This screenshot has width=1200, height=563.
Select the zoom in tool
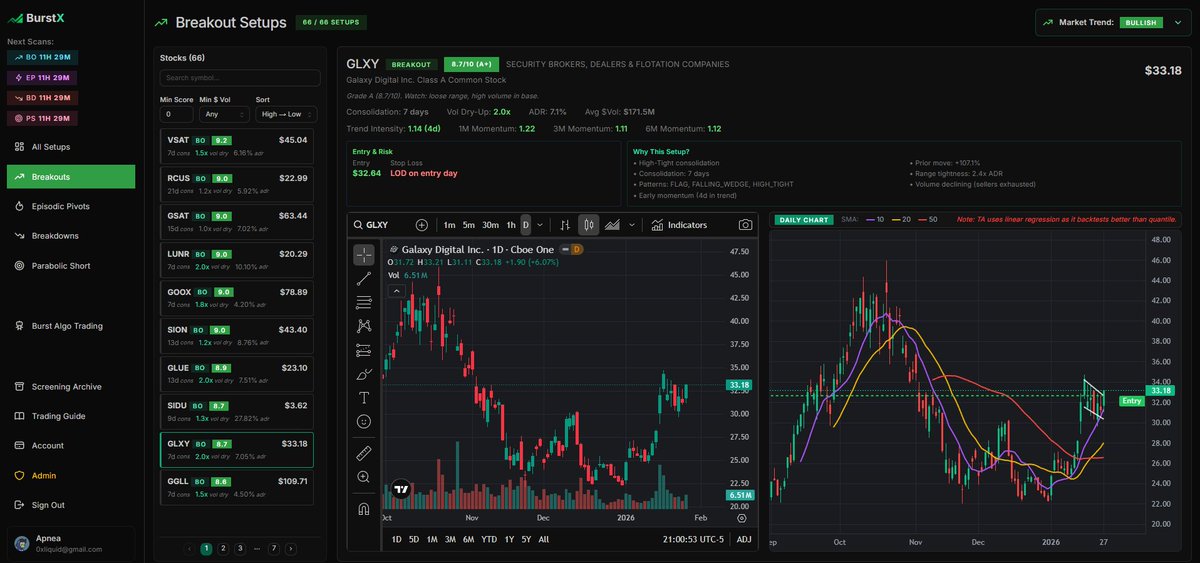click(364, 477)
